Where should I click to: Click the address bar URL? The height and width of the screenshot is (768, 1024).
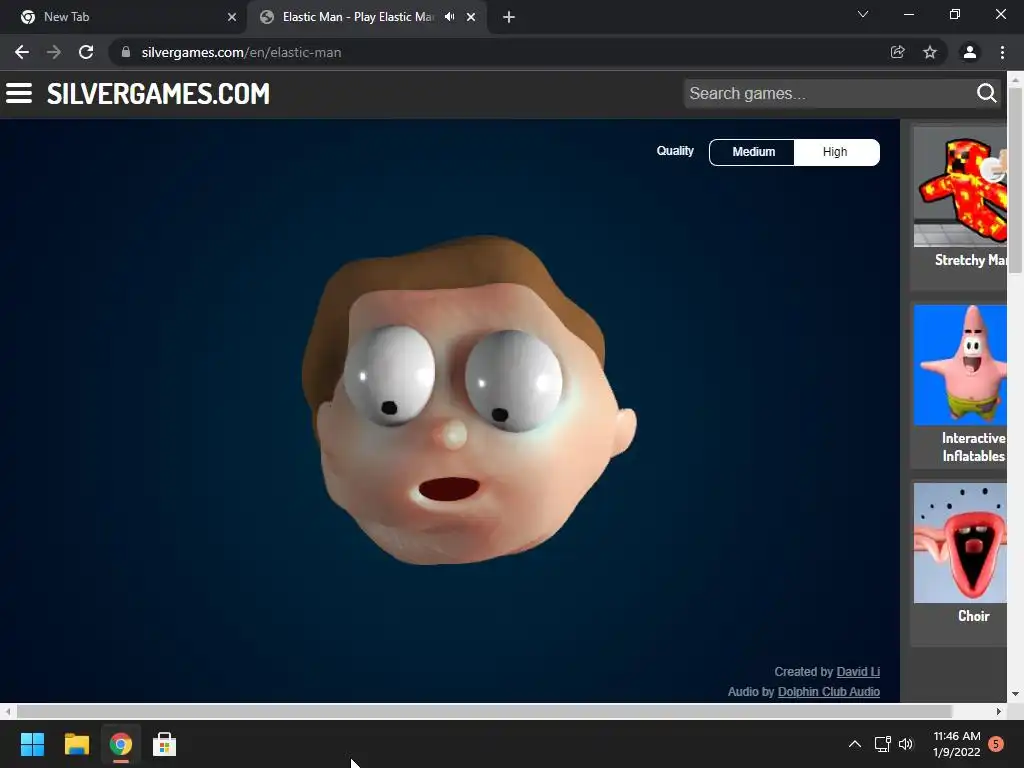click(241, 52)
